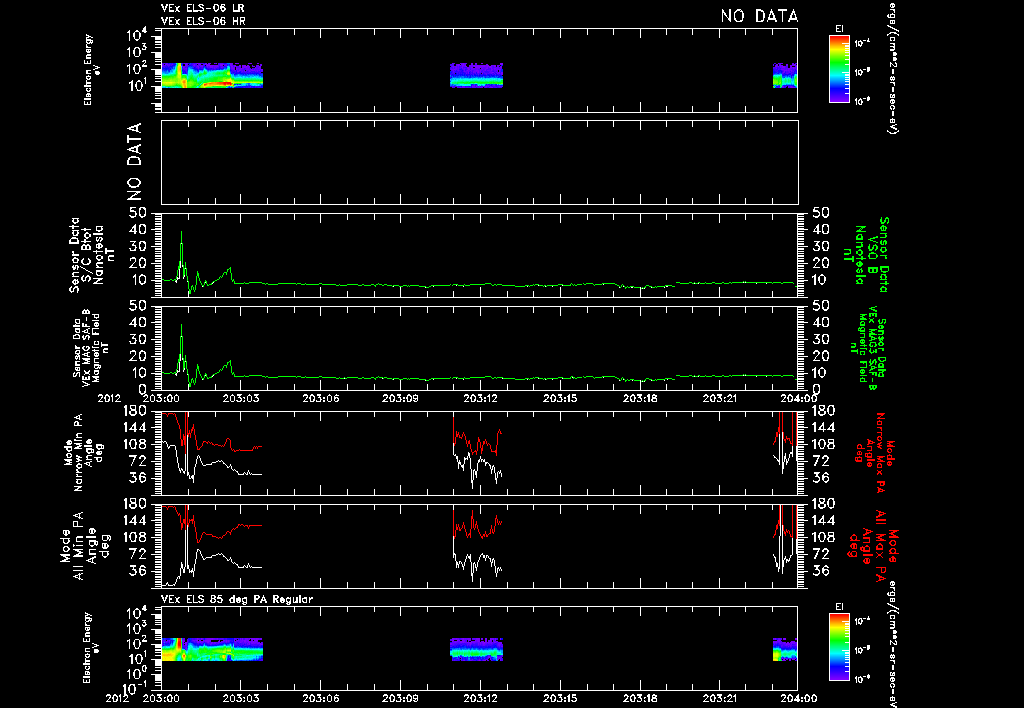The width and height of the screenshot is (1024, 708).
Task: Click the 40 nT peak in the MAG SAF-B plot
Action: (182, 327)
